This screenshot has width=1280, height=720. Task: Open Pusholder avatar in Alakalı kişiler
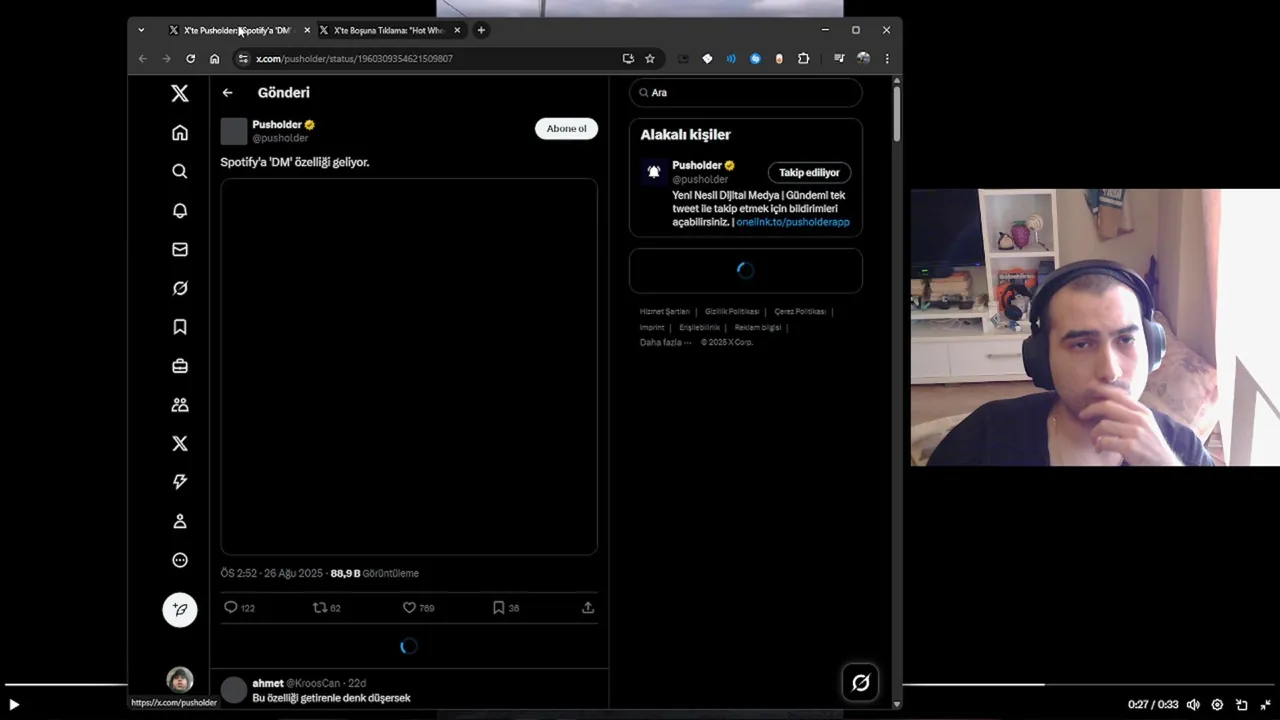(654, 172)
